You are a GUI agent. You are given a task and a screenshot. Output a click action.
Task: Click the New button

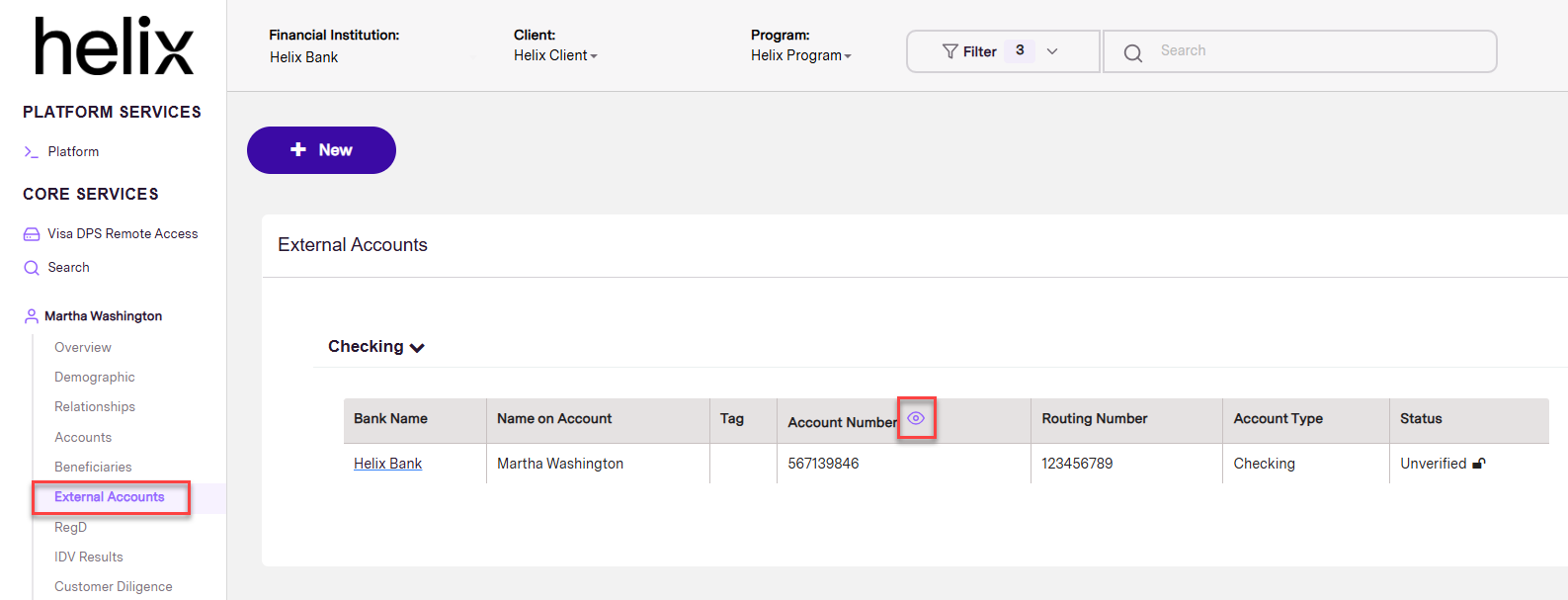pos(321,150)
